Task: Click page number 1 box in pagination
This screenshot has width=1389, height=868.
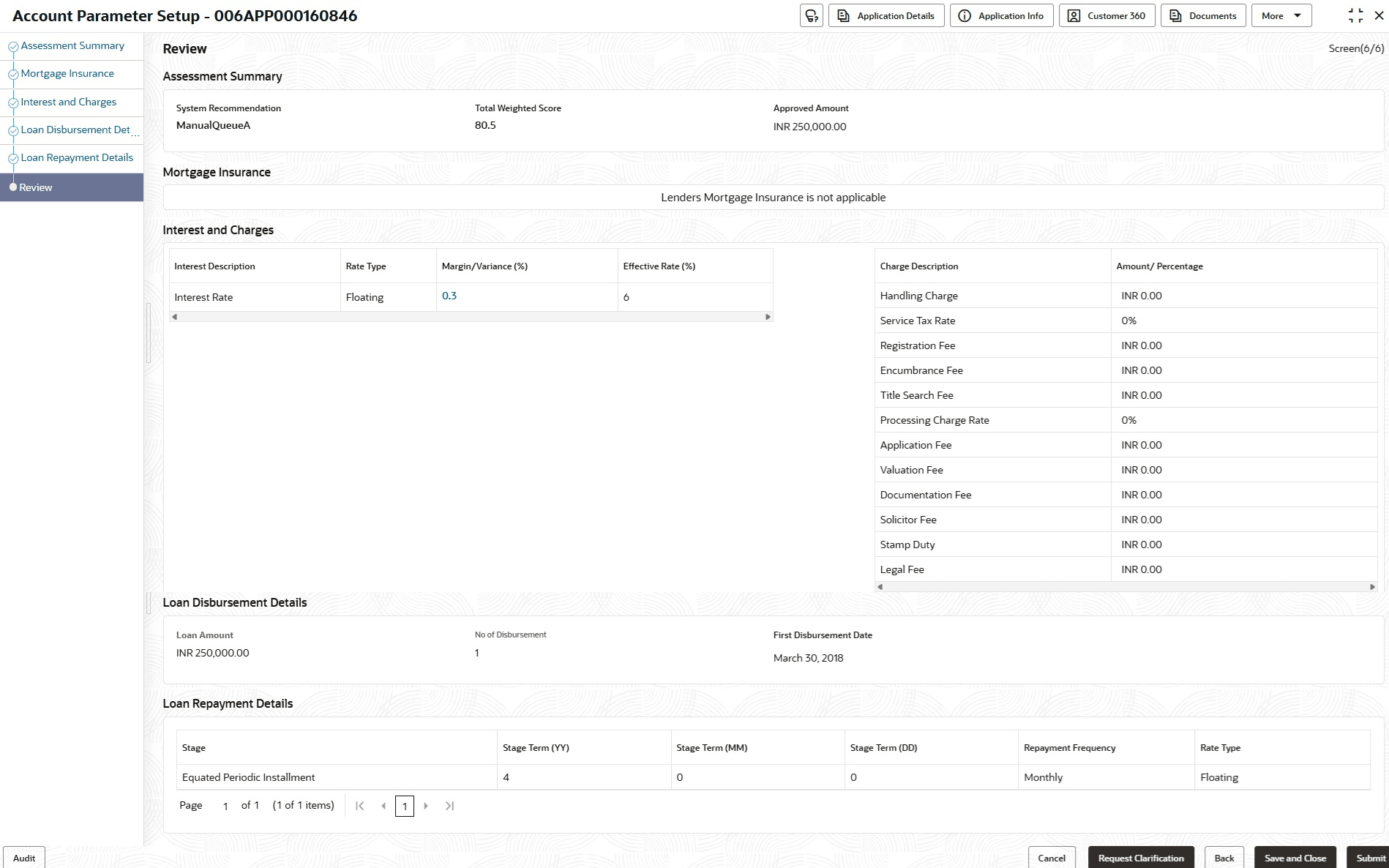Action: (x=405, y=806)
